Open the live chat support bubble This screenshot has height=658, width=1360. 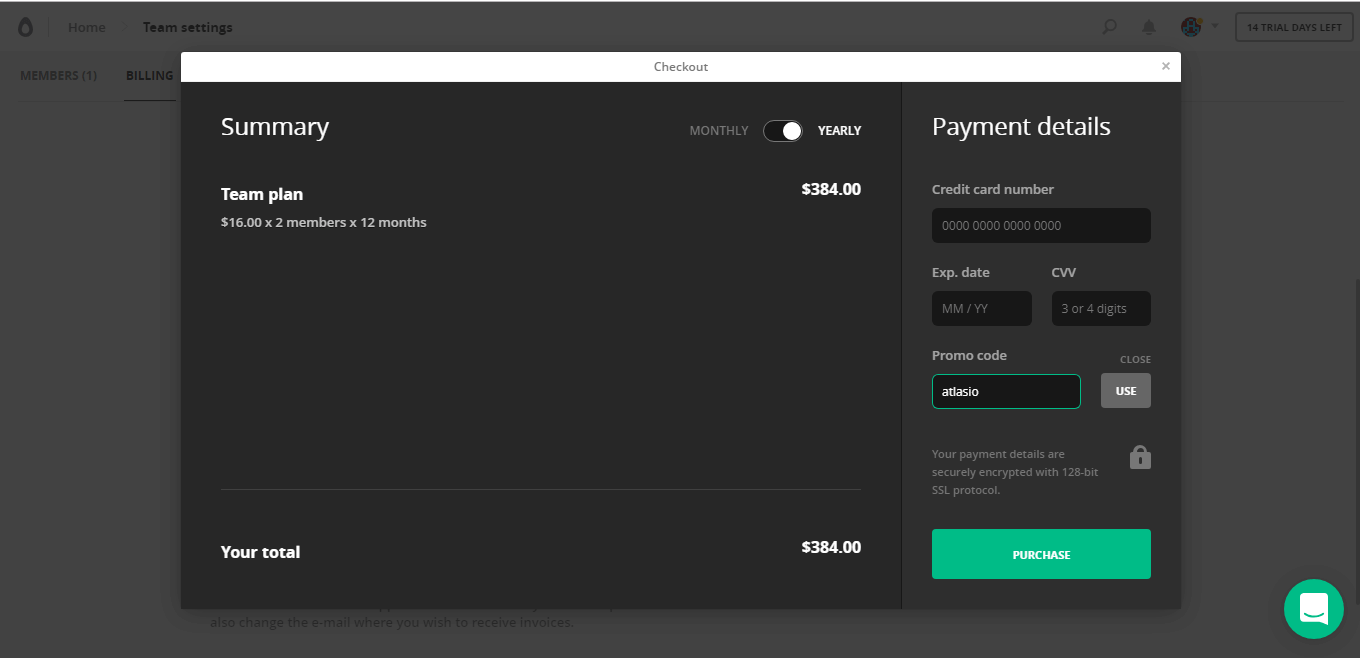(1313, 608)
